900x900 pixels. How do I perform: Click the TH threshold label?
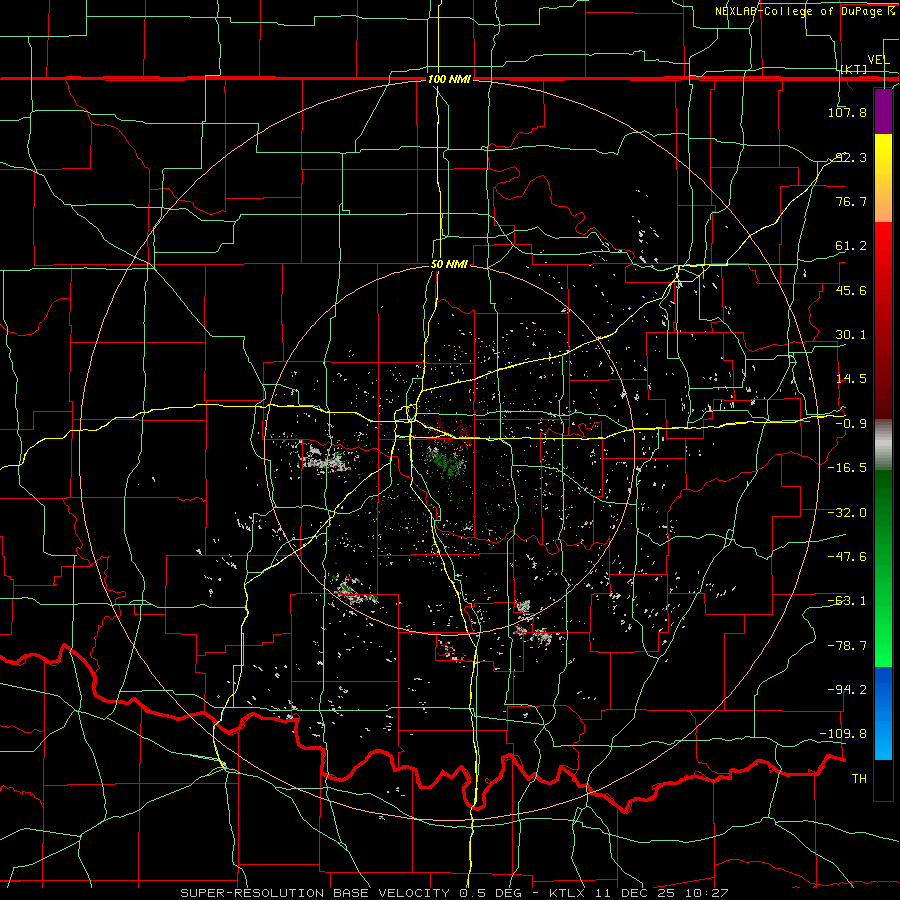coord(859,779)
